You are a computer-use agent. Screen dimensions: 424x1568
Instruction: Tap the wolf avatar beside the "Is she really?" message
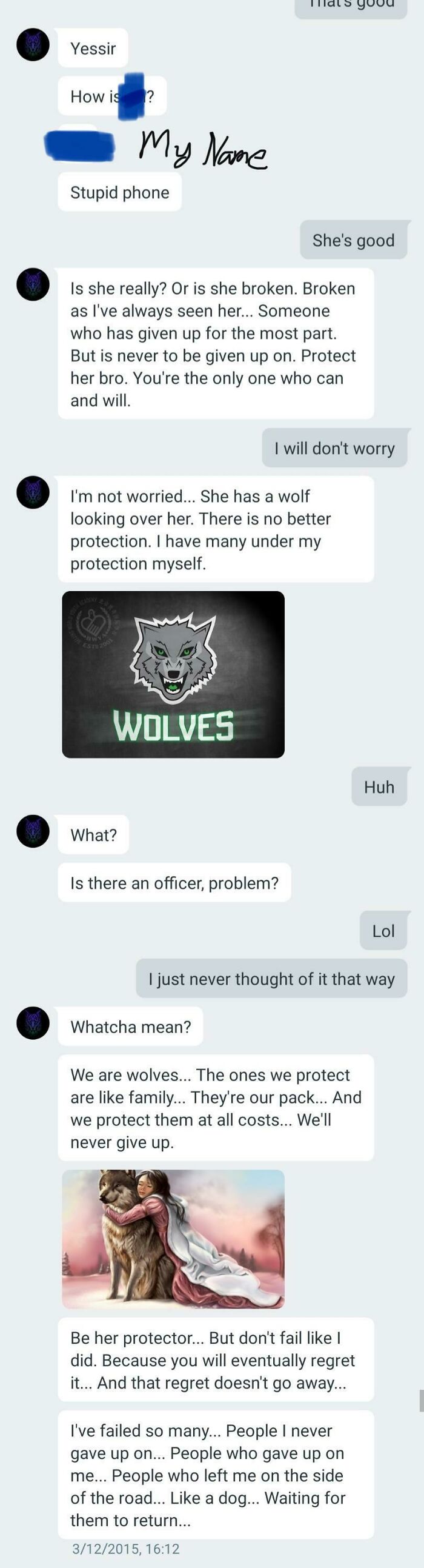(x=33, y=284)
